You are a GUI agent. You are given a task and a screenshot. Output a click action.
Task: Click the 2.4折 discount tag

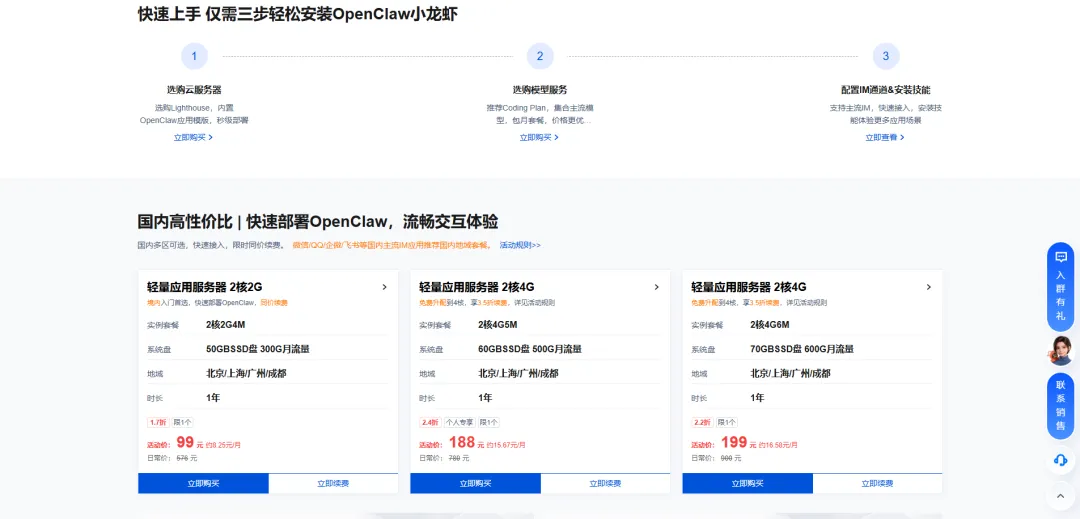click(430, 422)
